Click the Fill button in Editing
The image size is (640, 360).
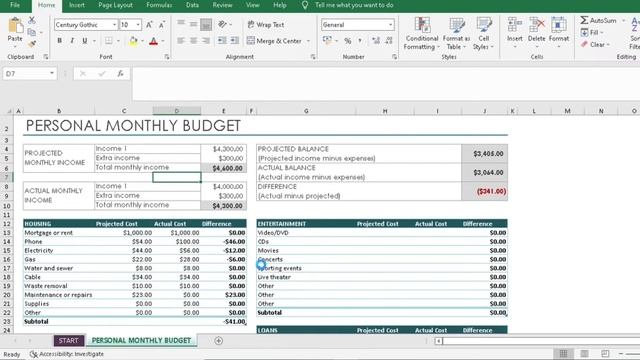pos(591,32)
